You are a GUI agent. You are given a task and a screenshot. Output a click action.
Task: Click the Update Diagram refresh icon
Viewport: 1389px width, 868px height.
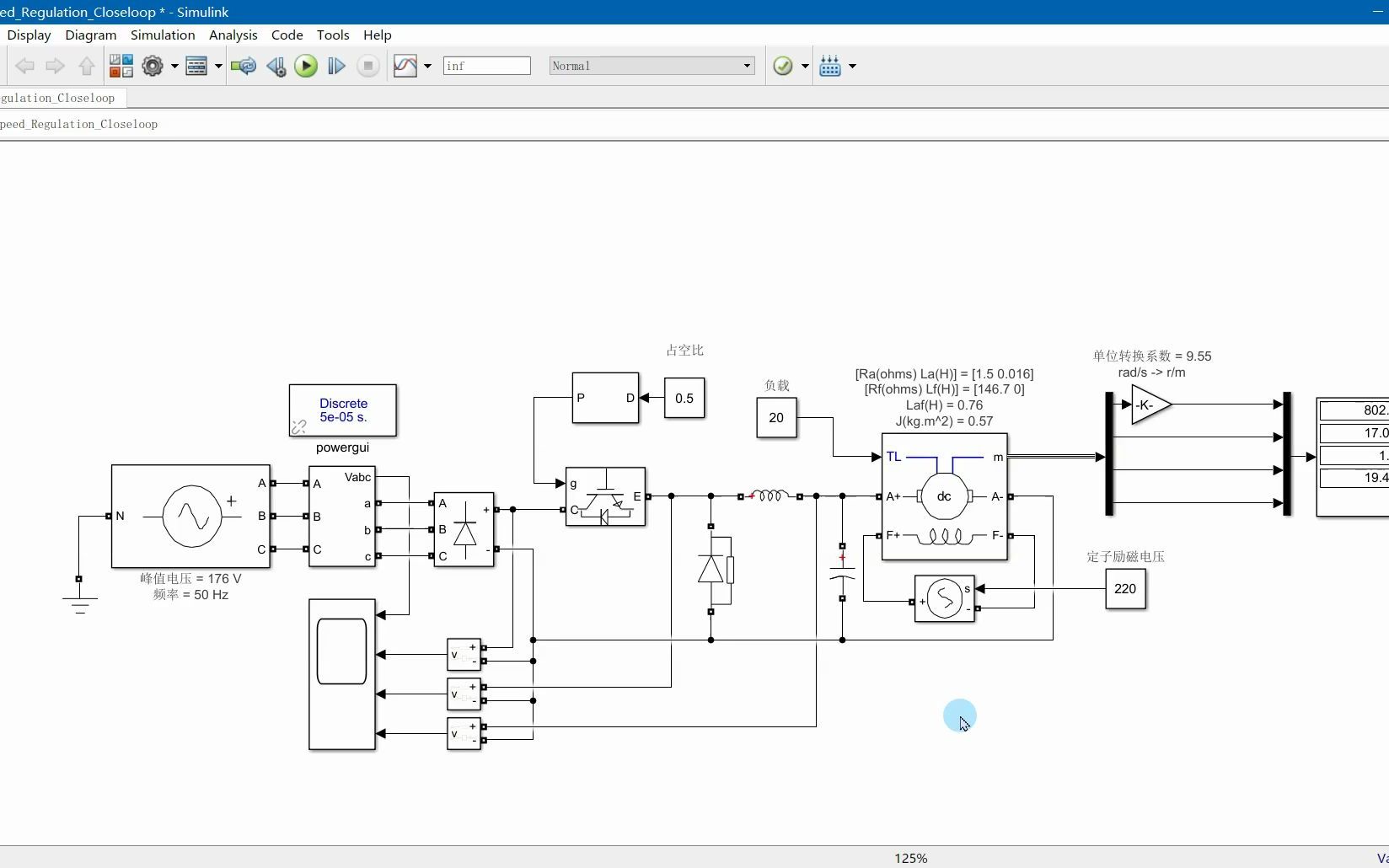point(244,66)
